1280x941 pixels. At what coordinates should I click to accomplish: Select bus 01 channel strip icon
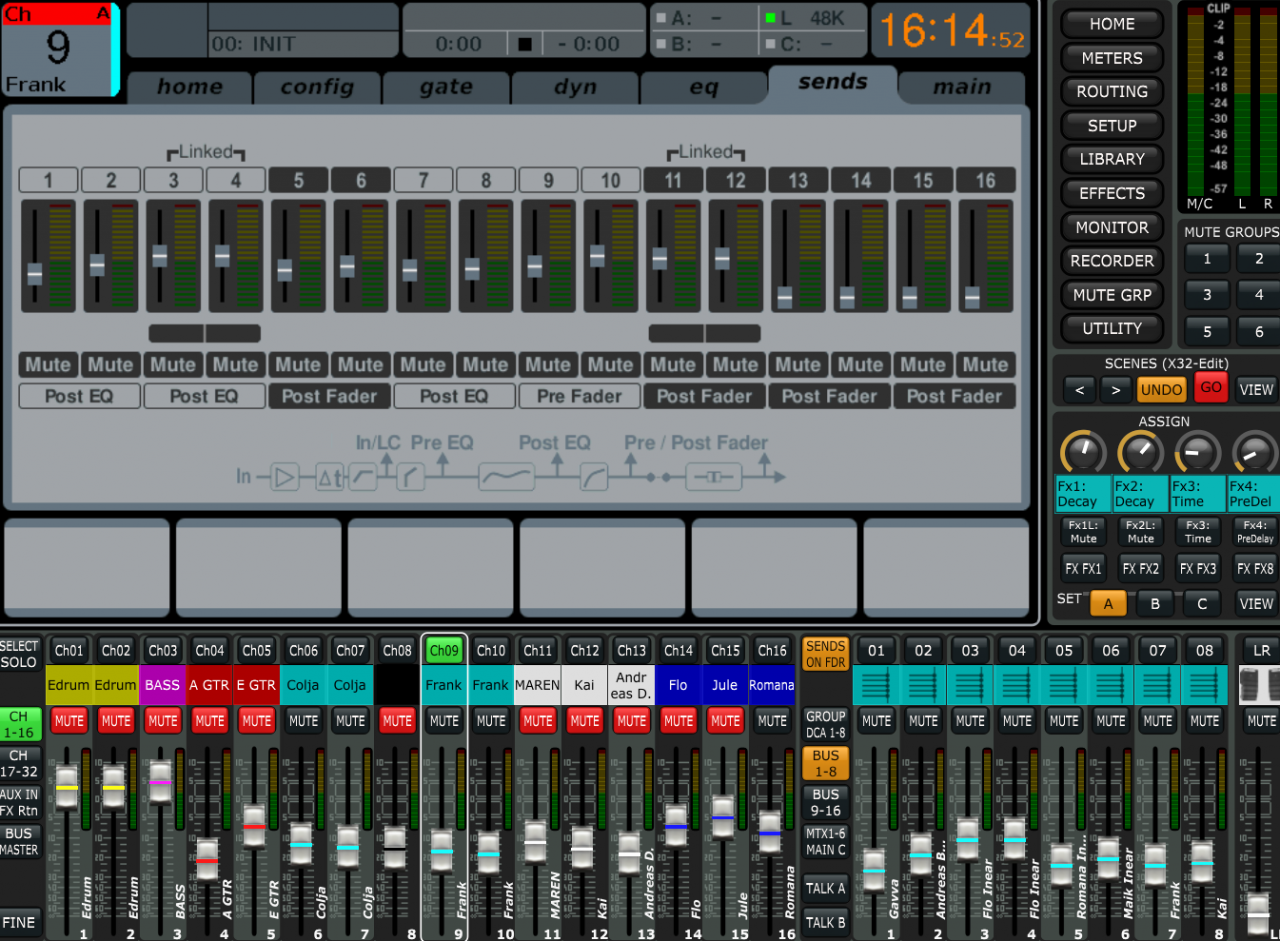point(876,686)
